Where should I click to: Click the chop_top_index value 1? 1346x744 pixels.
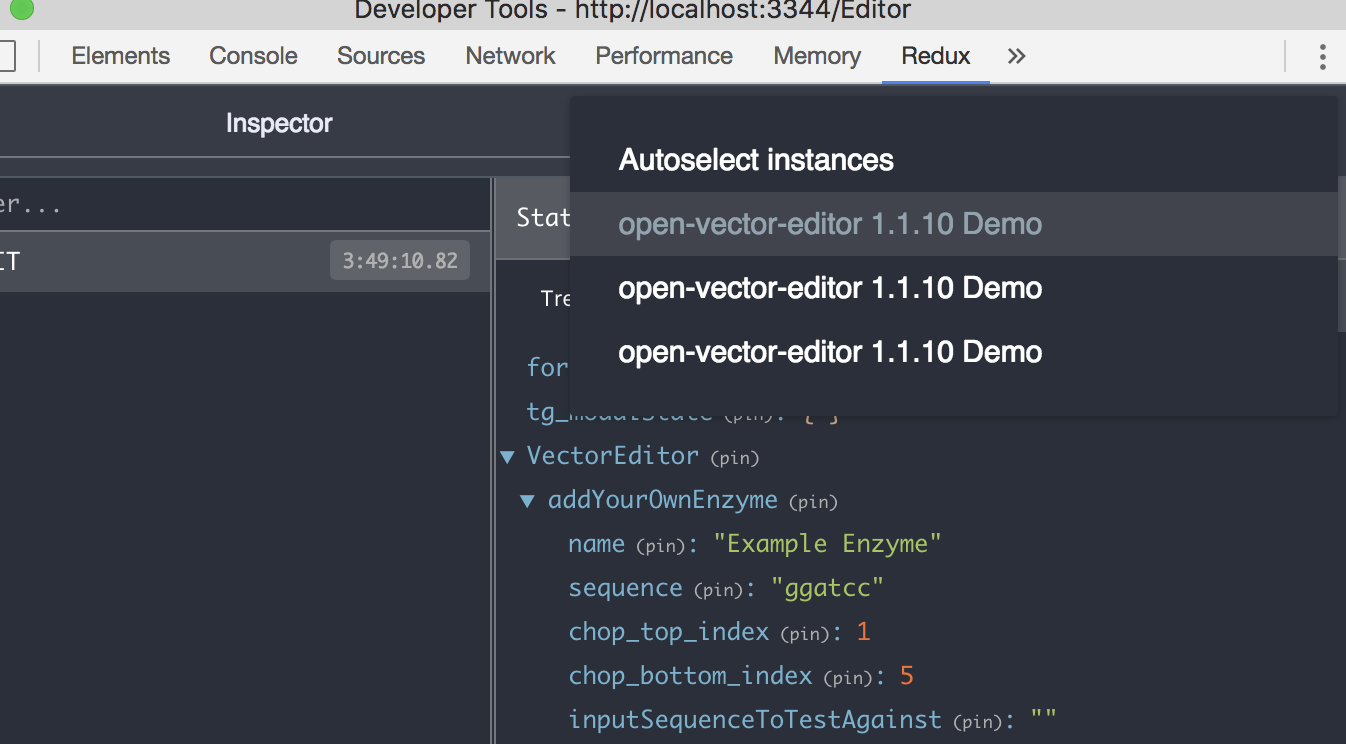(864, 632)
